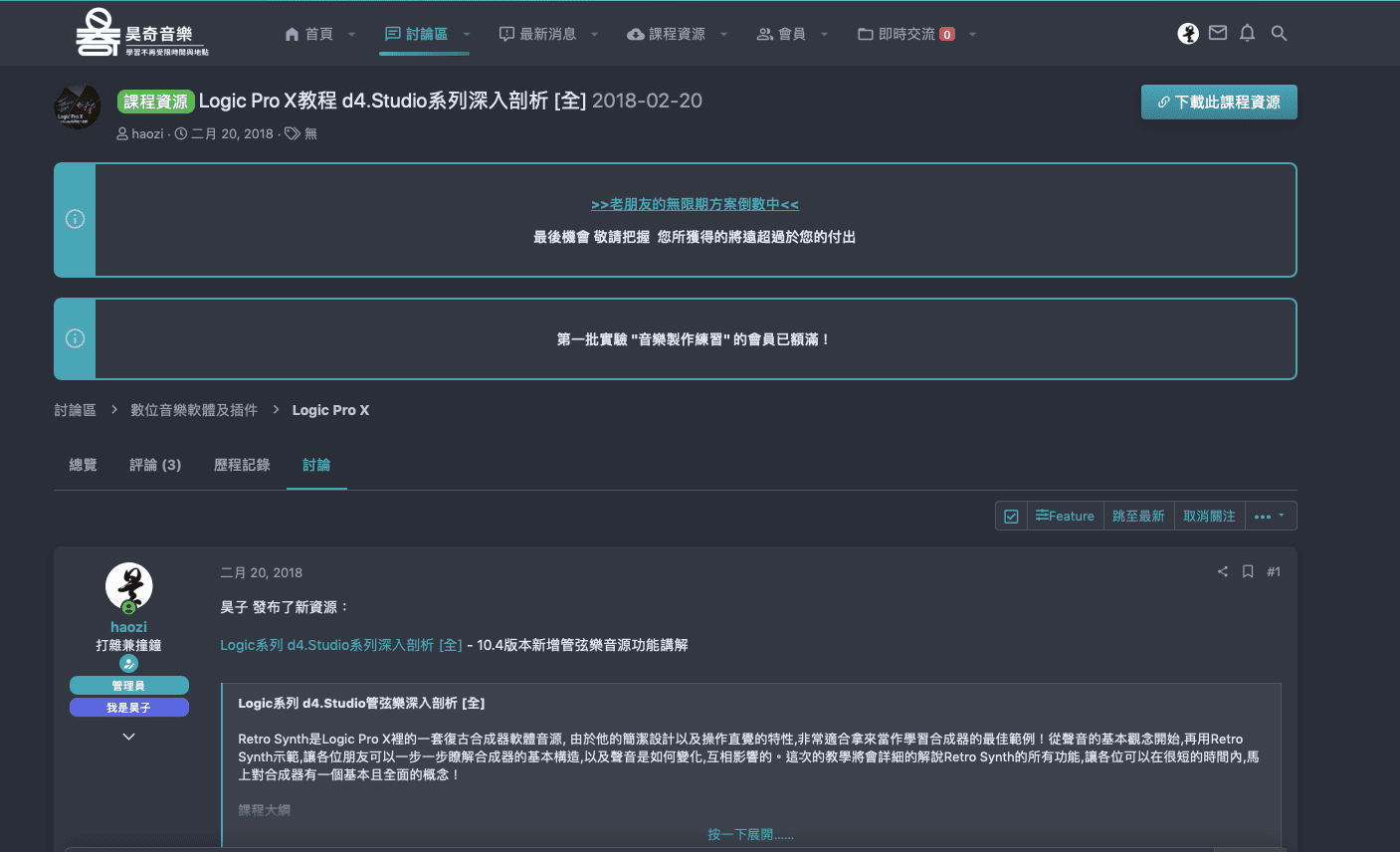Click the 下載此課程資源 button
Viewport: 1400px width, 852px height.
pos(1219,102)
